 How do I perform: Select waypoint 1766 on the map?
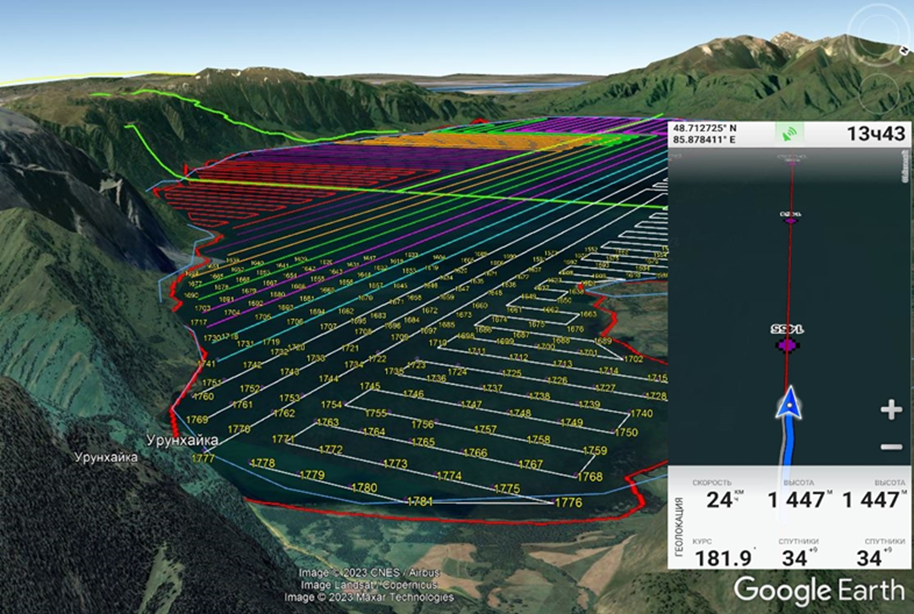click(x=475, y=452)
